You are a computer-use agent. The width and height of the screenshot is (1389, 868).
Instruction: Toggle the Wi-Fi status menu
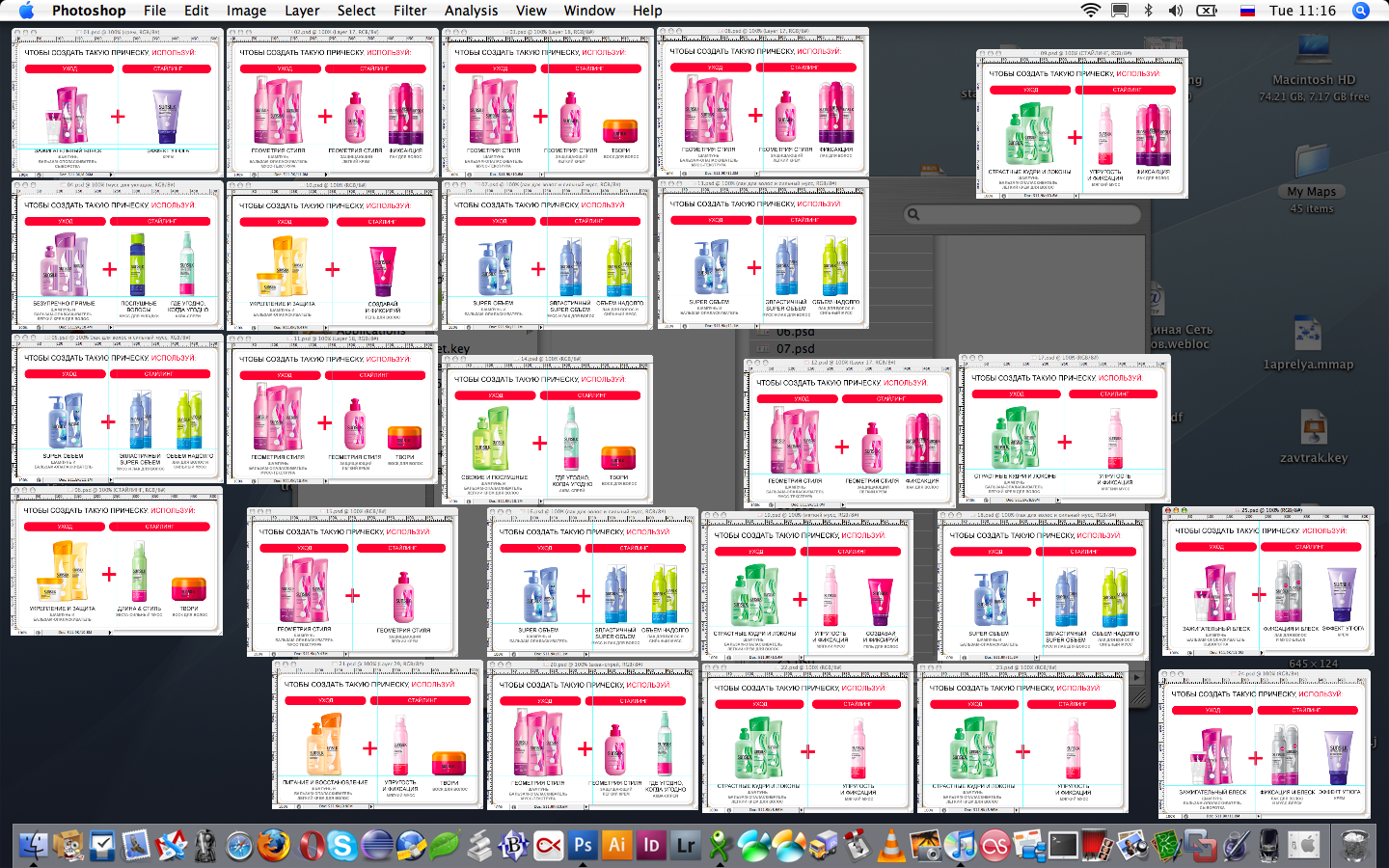point(1091,11)
